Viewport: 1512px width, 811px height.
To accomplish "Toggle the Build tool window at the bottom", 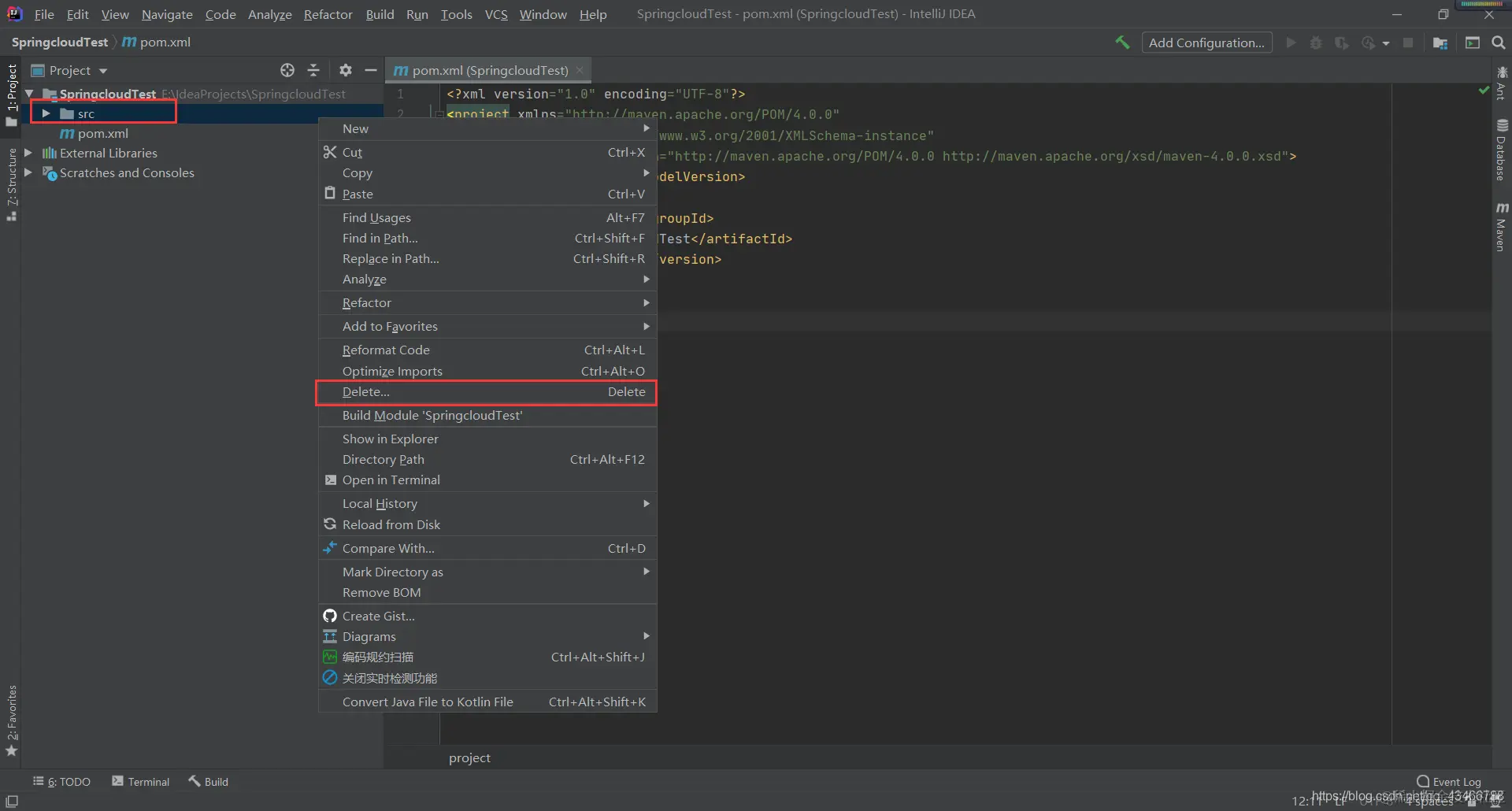I will 208,782.
